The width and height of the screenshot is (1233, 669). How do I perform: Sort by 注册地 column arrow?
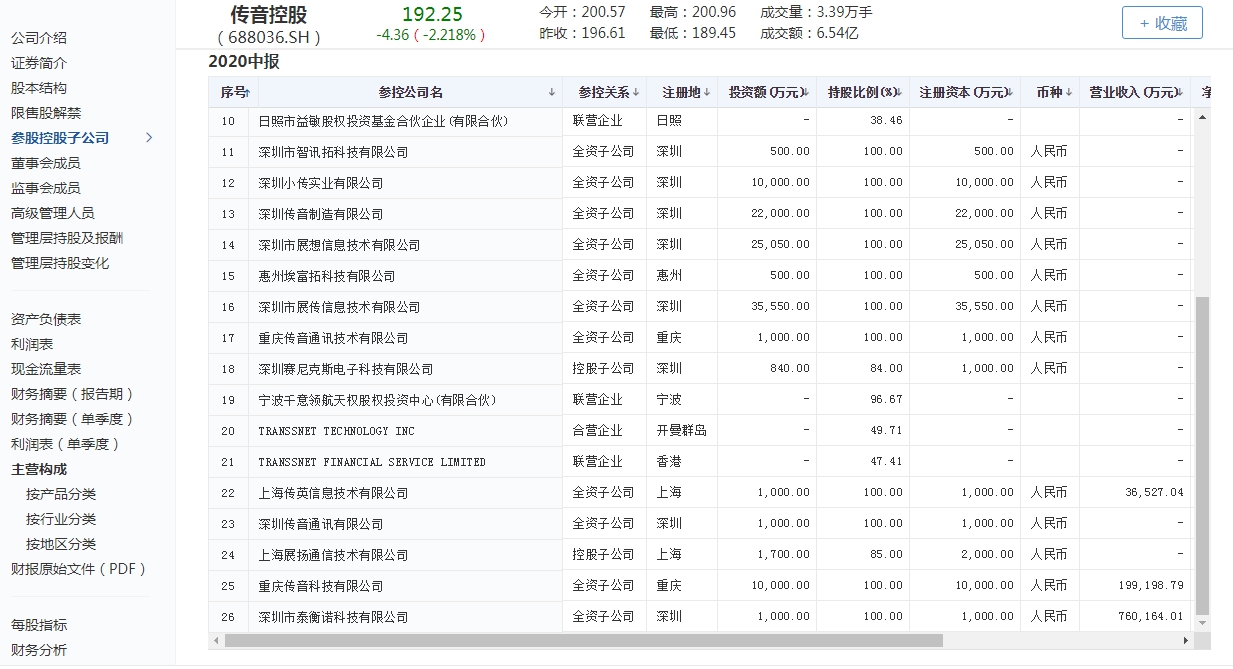point(706,92)
